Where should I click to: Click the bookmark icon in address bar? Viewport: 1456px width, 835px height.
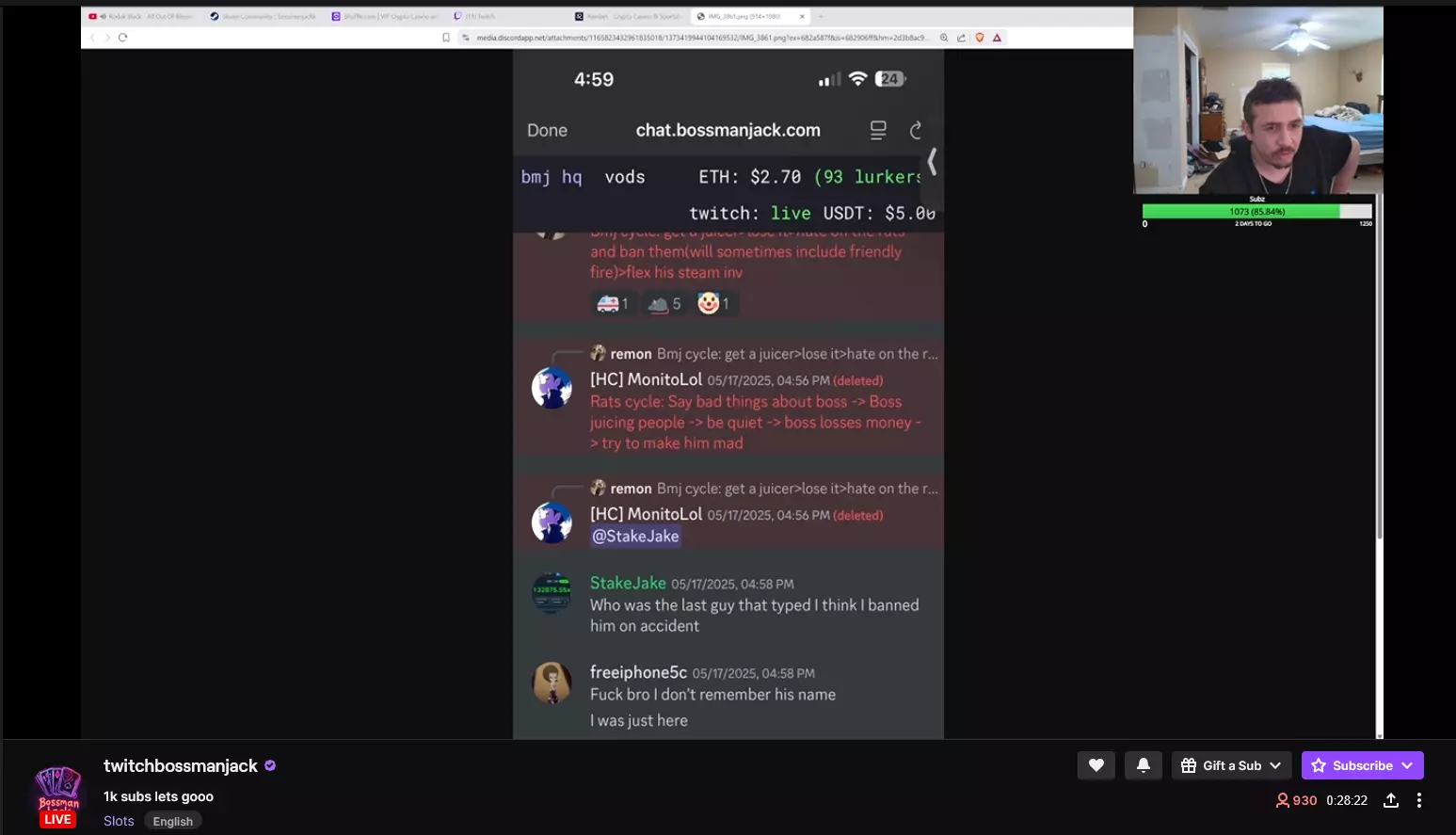pos(446,38)
